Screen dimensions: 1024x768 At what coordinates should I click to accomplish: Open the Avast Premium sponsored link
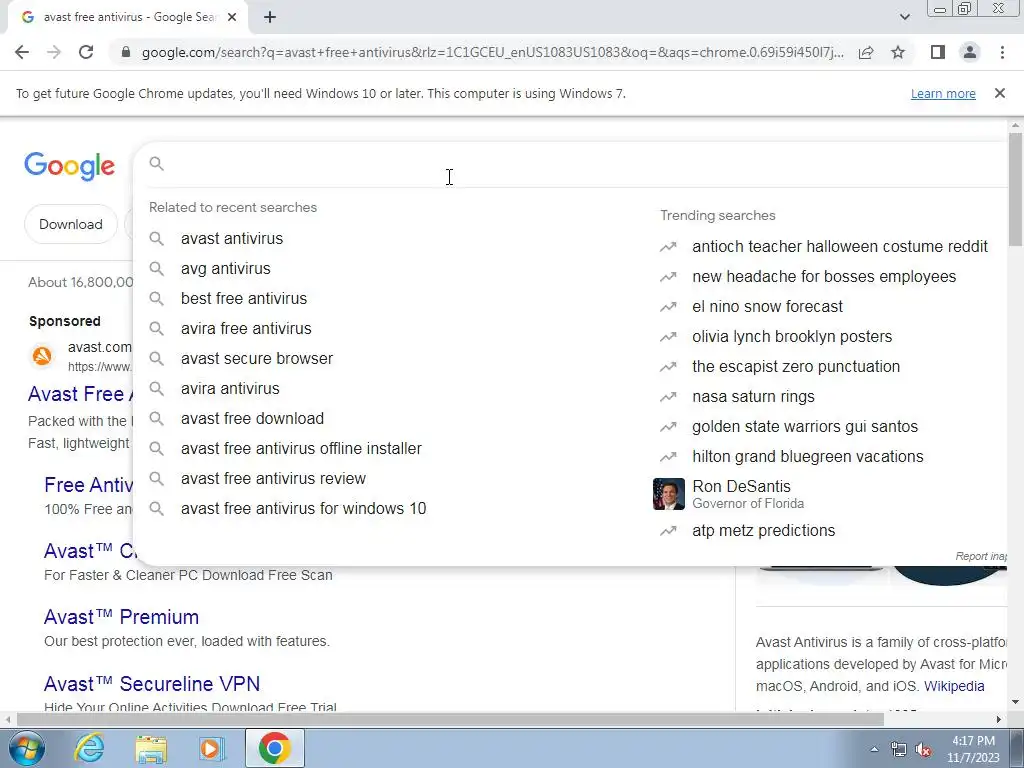[121, 617]
